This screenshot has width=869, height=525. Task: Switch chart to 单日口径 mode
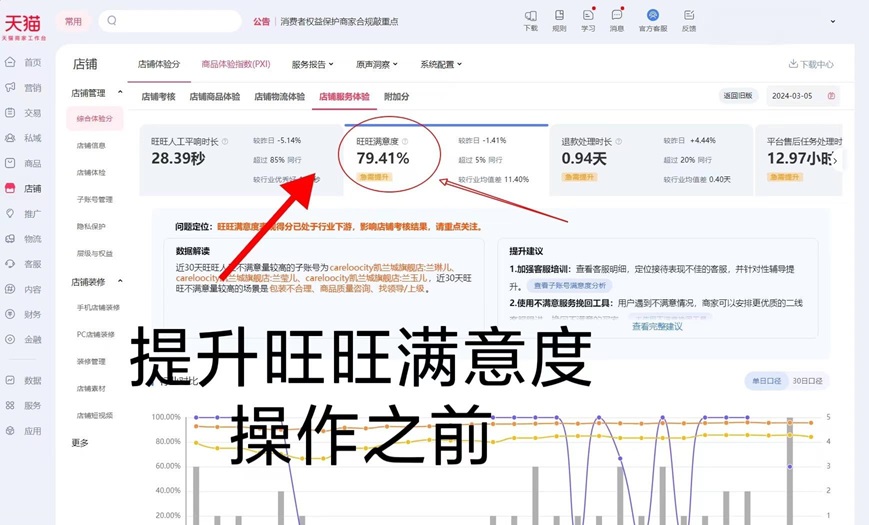coord(765,381)
